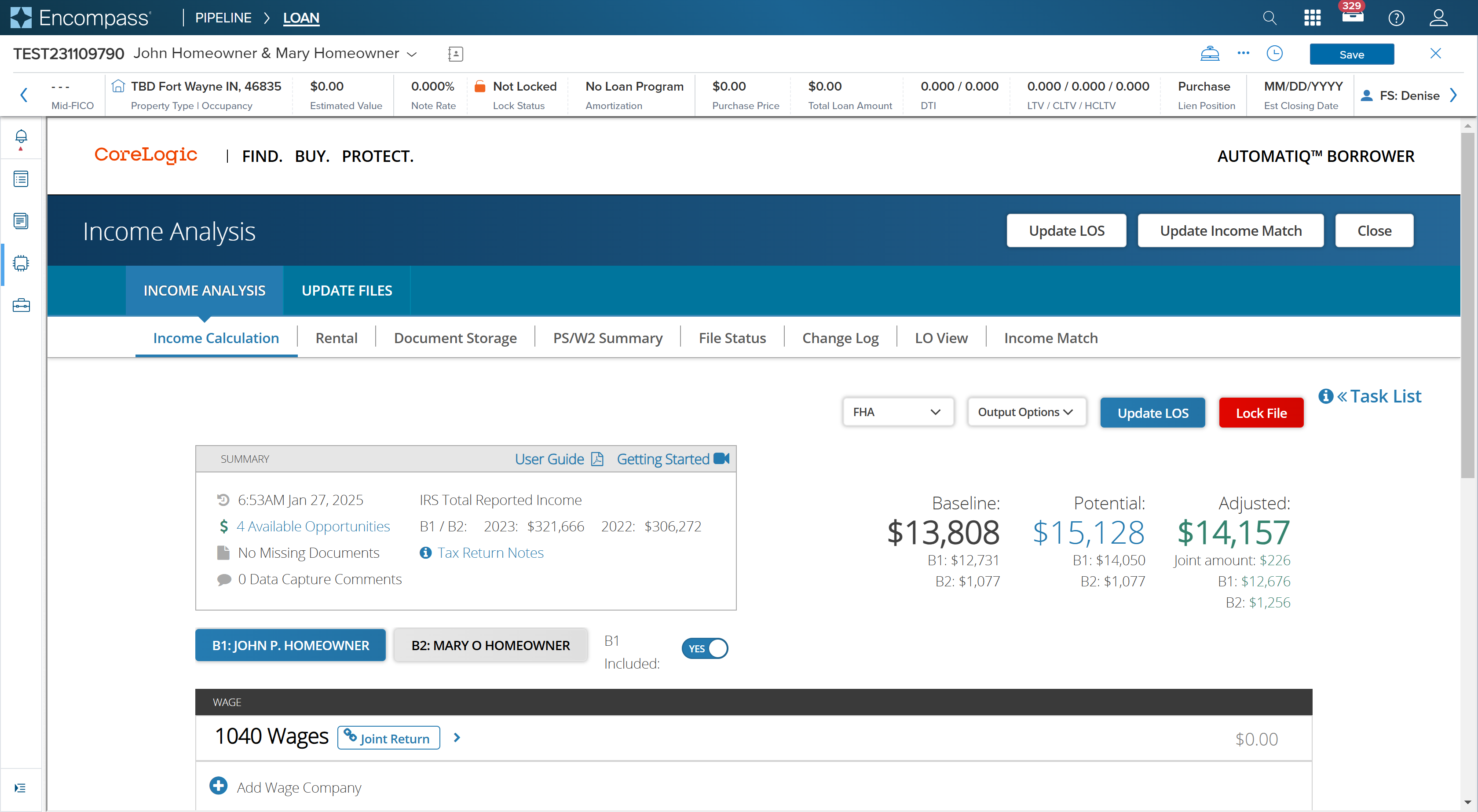Open the alerts bell in left sidebar
This screenshot has height=812, width=1478.
pyautogui.click(x=21, y=137)
